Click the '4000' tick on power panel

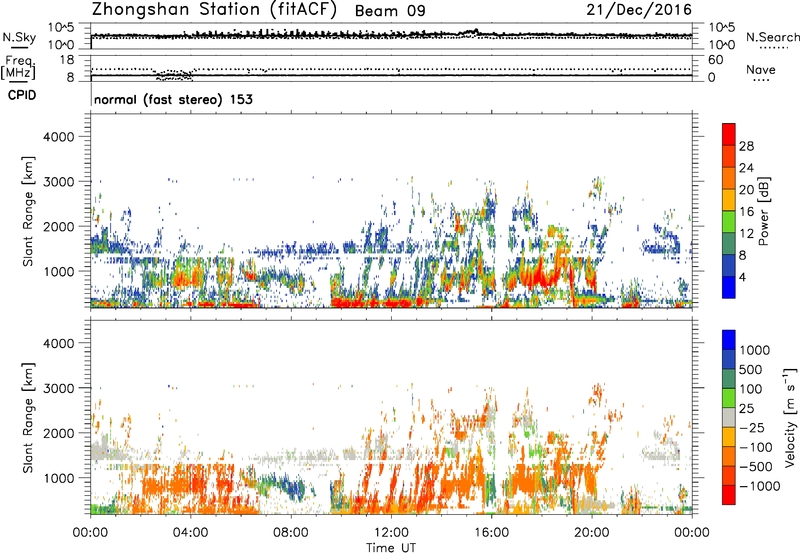(58, 137)
